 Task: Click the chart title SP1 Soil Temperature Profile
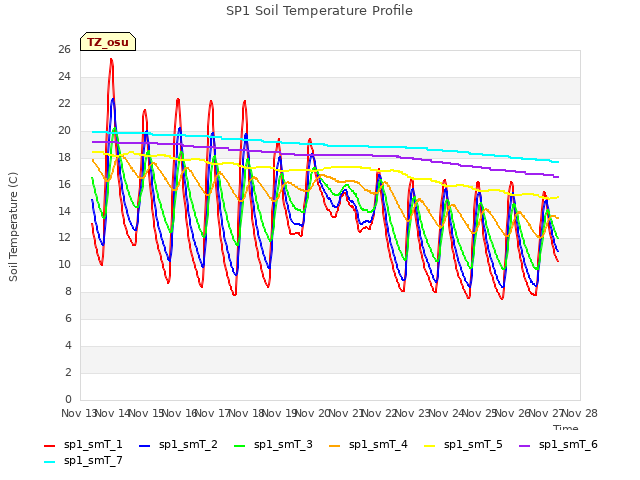pyautogui.click(x=319, y=11)
